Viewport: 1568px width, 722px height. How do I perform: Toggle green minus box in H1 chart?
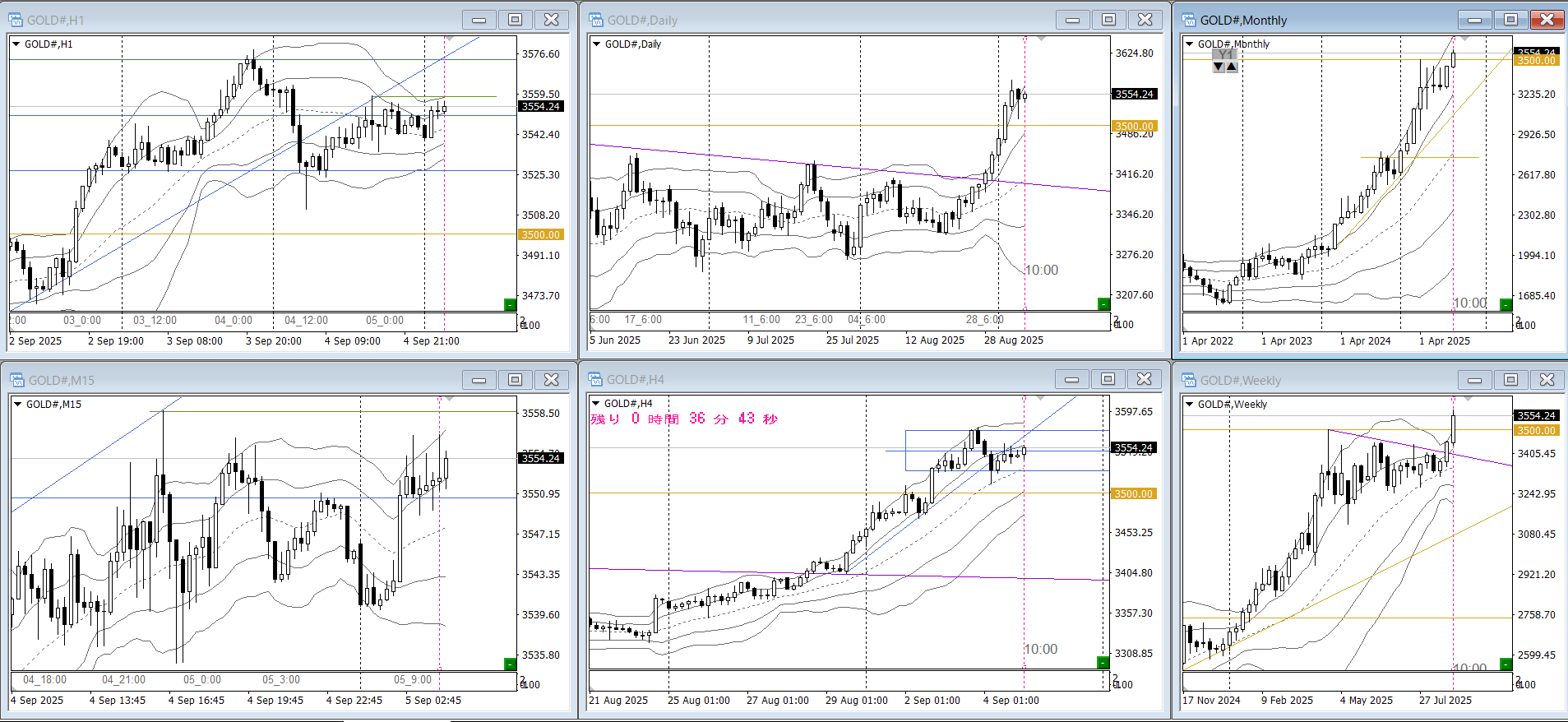point(510,305)
